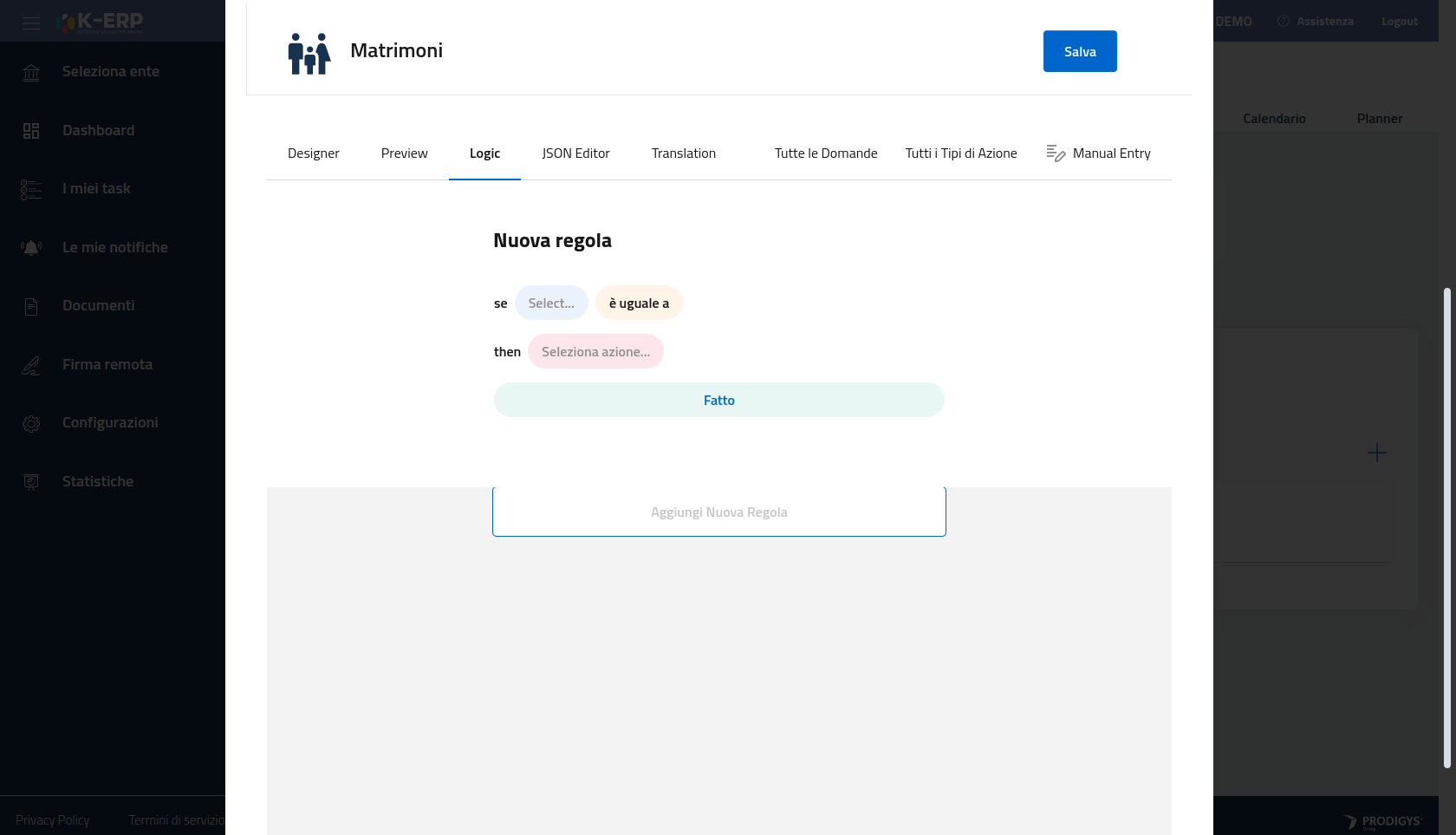
Task: Click the Fatto button
Action: pyautogui.click(x=718, y=401)
